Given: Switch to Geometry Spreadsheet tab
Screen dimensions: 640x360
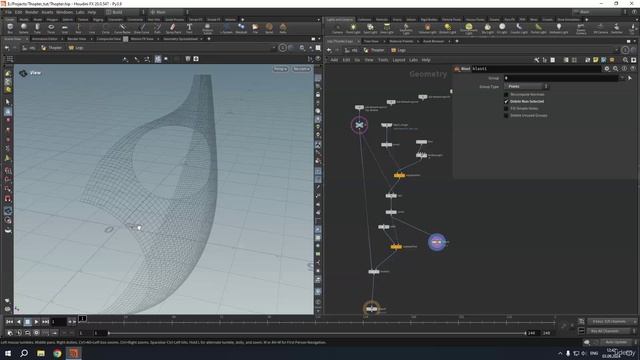Looking at the screenshot, I should click(180, 39).
